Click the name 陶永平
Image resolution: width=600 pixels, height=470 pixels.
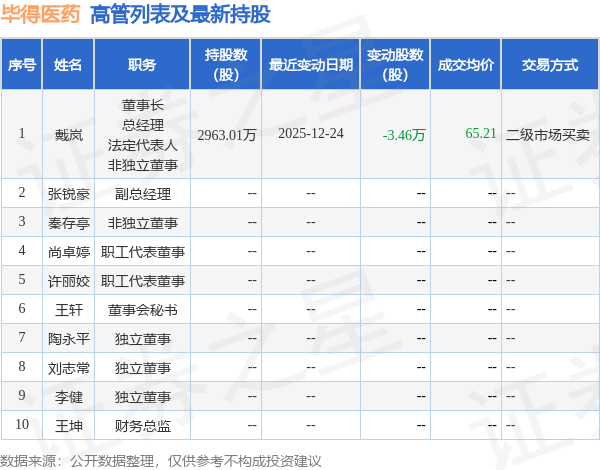(x=68, y=339)
